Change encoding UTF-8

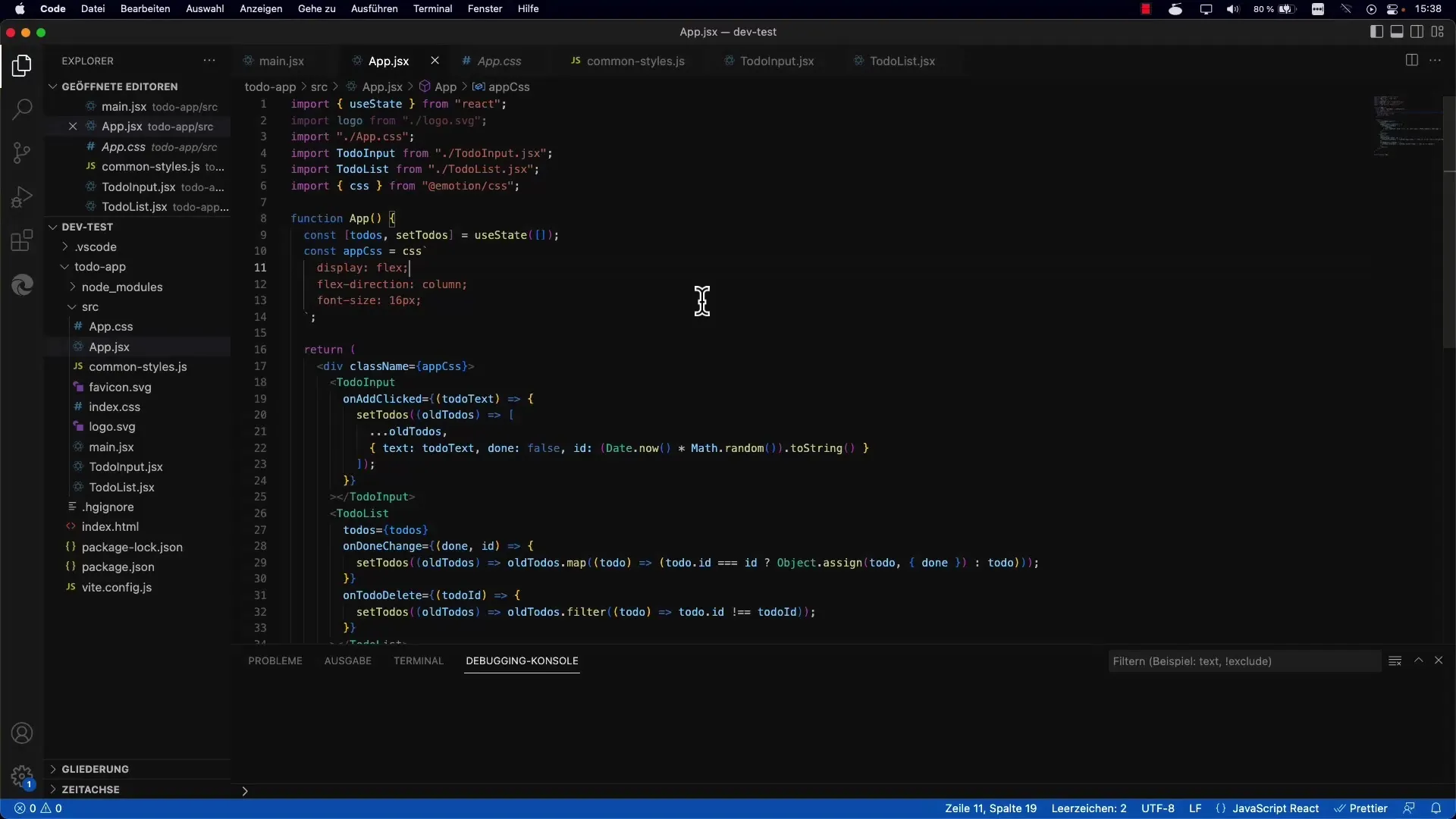[1158, 808]
